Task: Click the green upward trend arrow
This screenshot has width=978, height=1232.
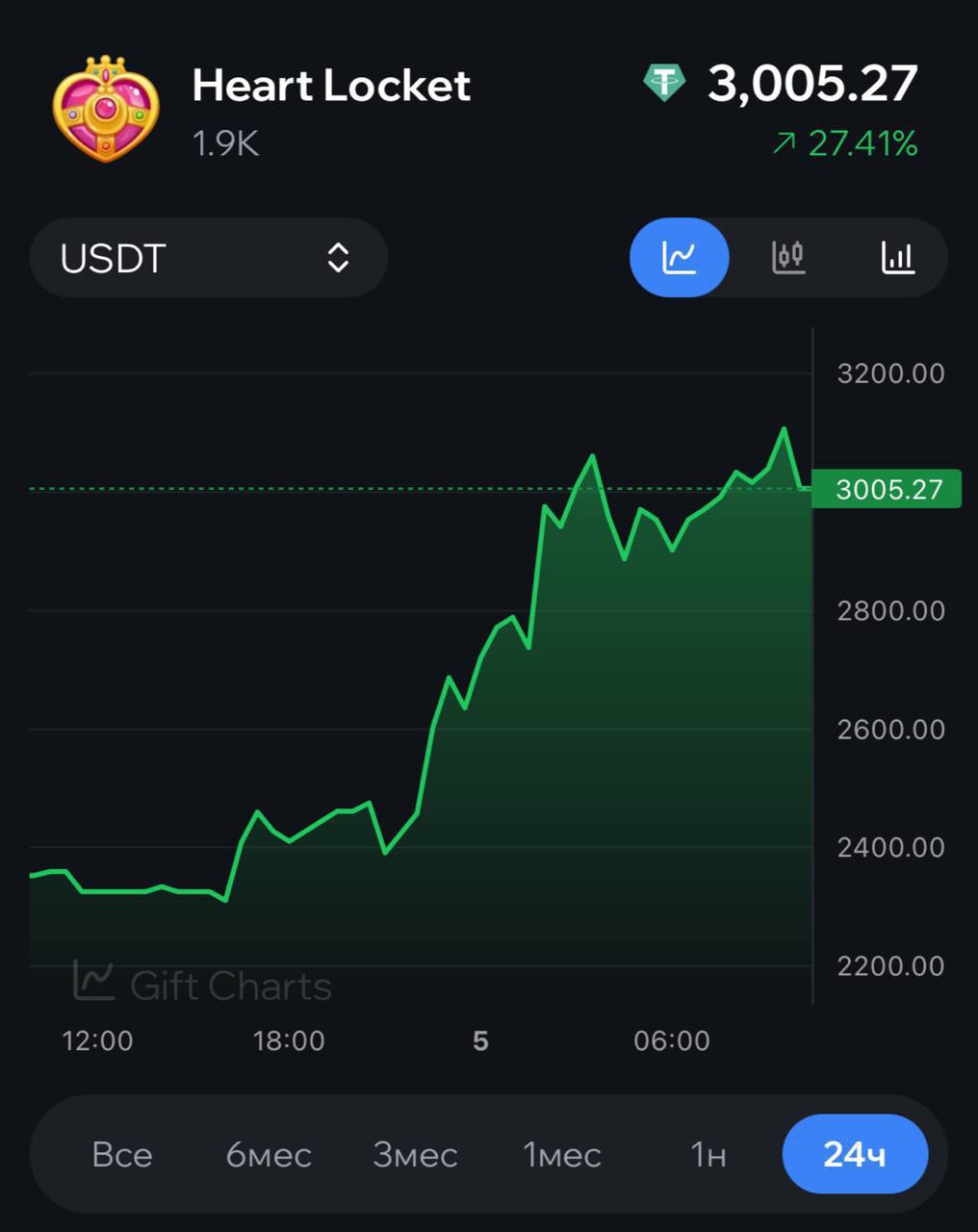Action: (x=785, y=144)
